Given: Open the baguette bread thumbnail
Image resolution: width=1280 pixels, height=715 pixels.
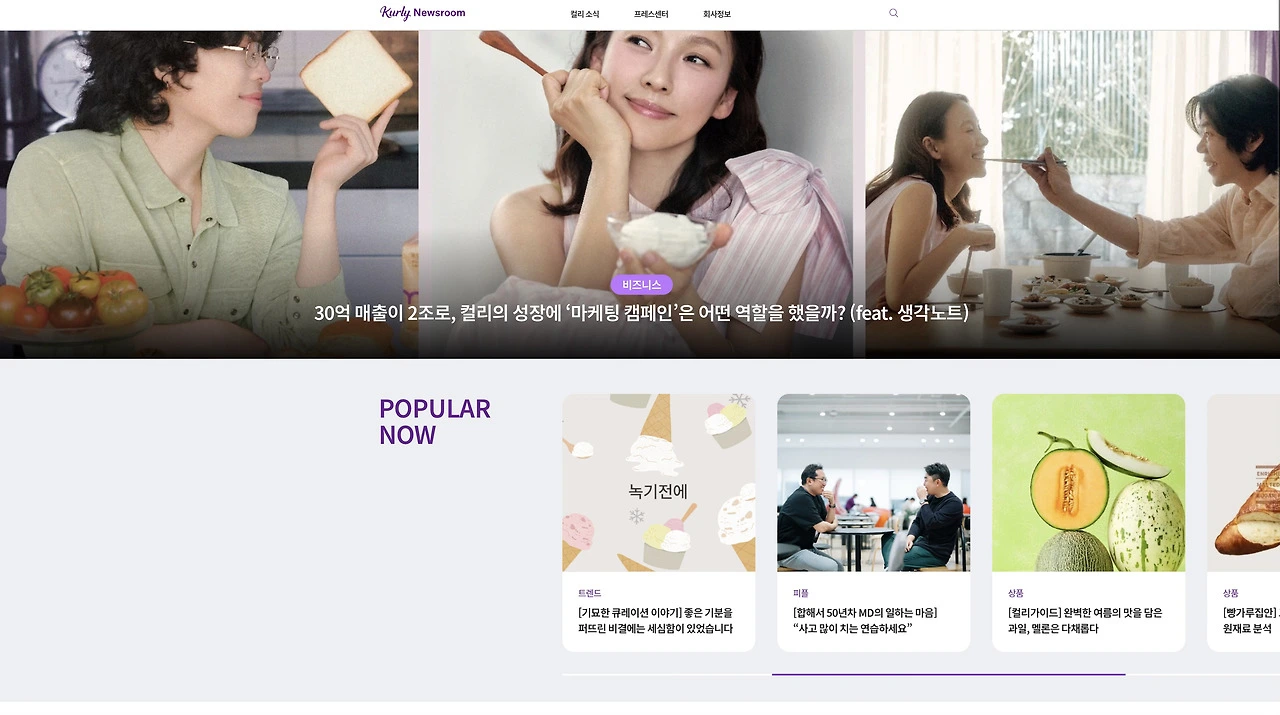Looking at the screenshot, I should (x=1243, y=482).
